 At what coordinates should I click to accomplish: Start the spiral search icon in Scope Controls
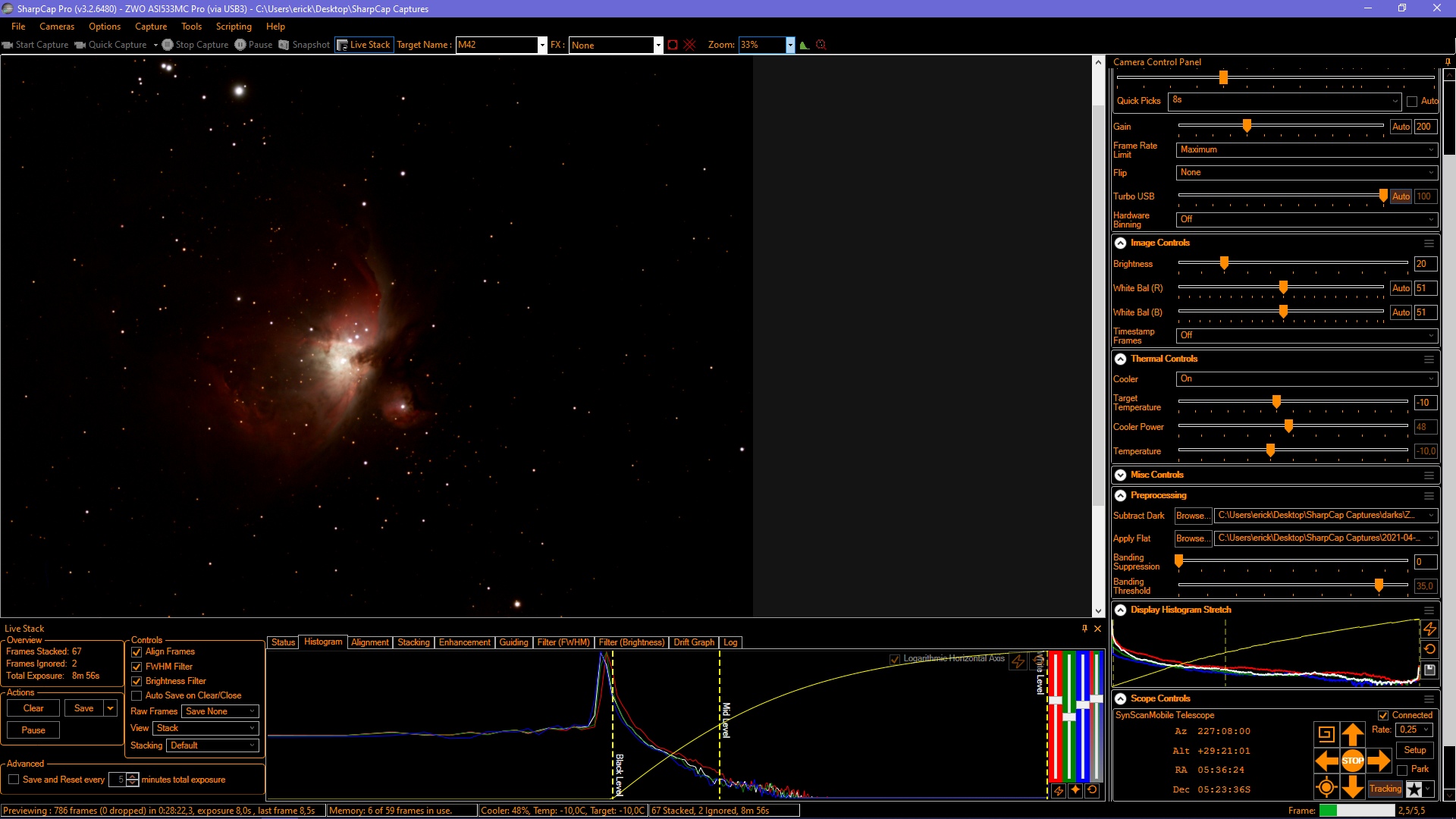(1326, 734)
